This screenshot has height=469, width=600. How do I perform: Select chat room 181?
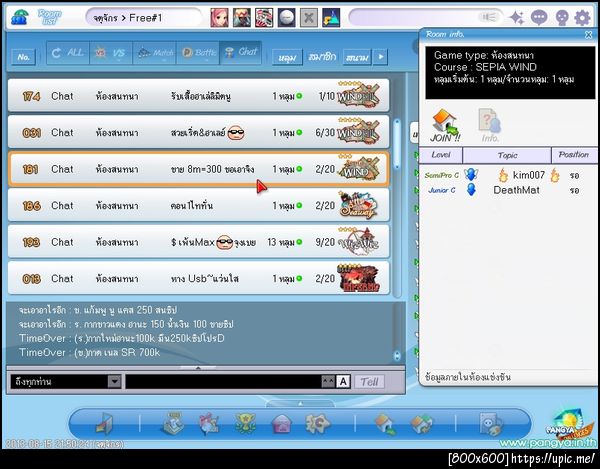point(199,169)
